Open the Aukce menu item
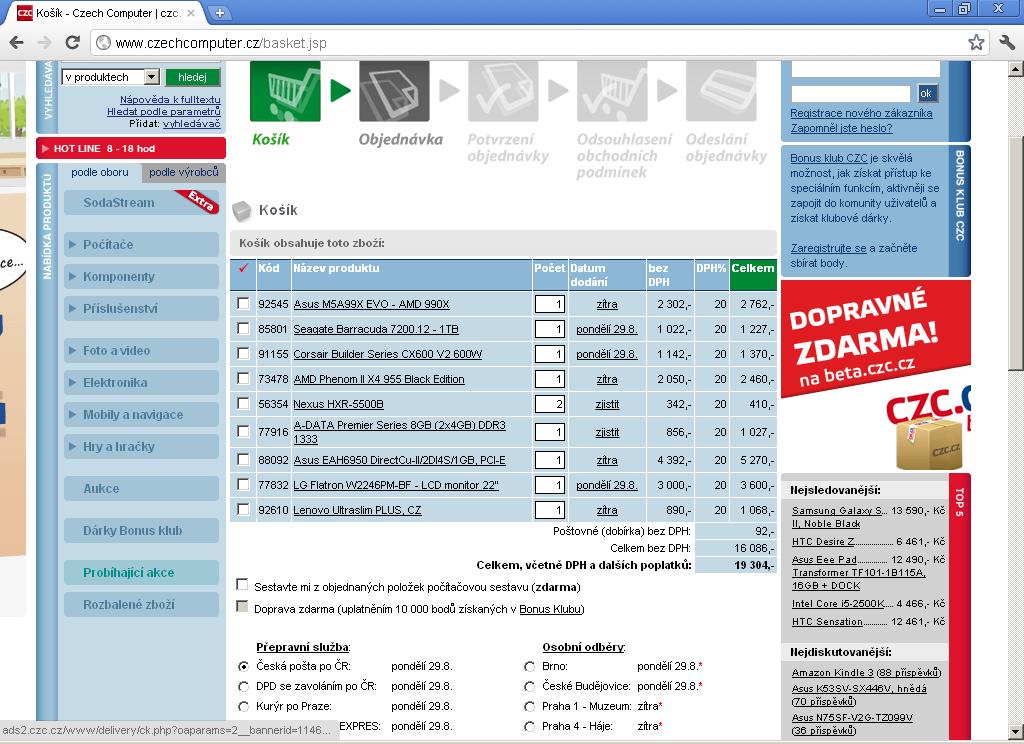The image size is (1024, 744). tap(142, 489)
